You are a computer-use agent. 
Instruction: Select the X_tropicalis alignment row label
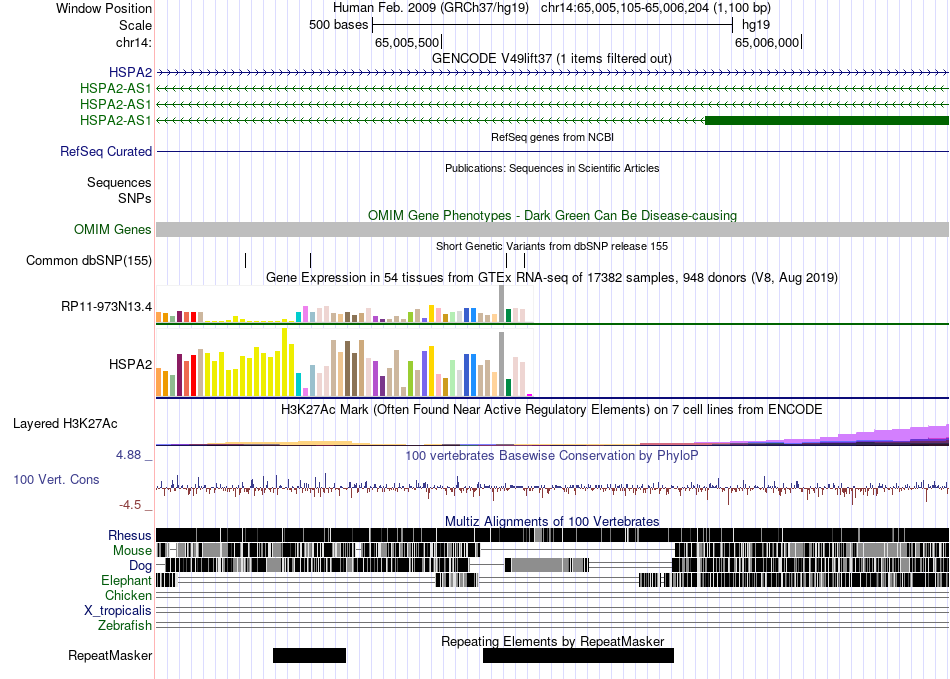(x=118, y=611)
